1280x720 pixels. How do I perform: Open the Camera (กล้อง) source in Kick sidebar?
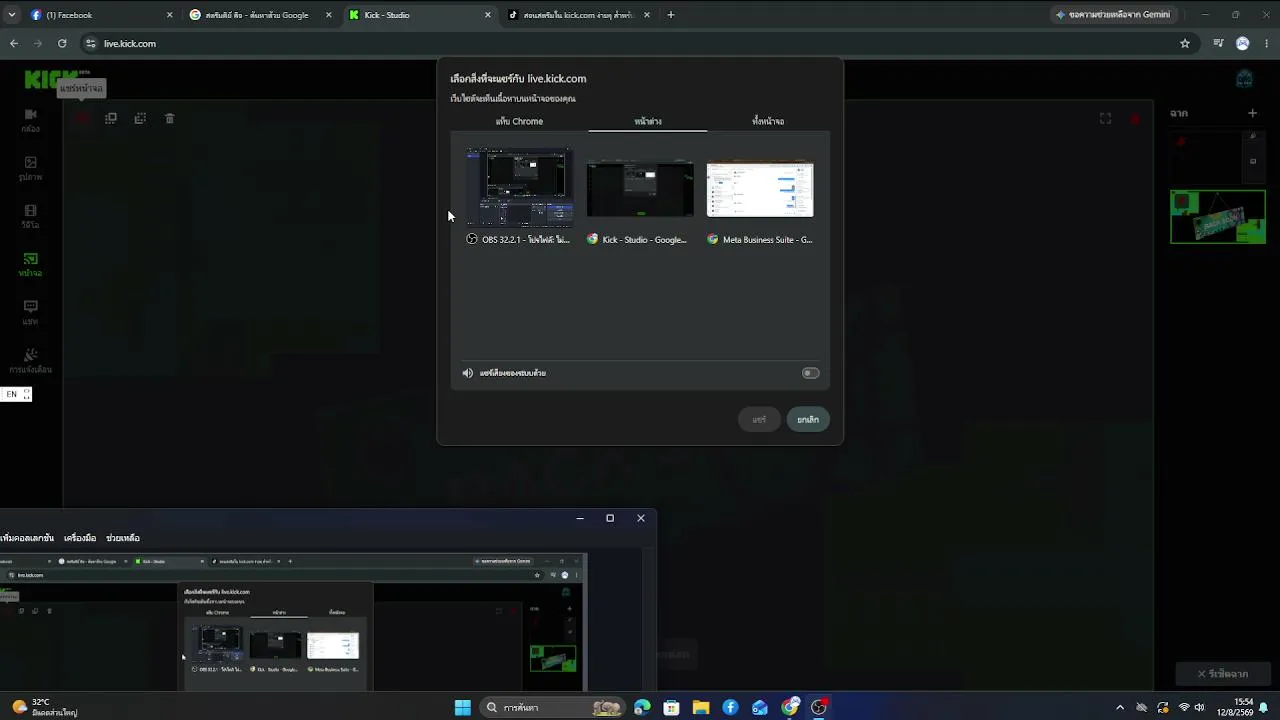[x=30, y=120]
